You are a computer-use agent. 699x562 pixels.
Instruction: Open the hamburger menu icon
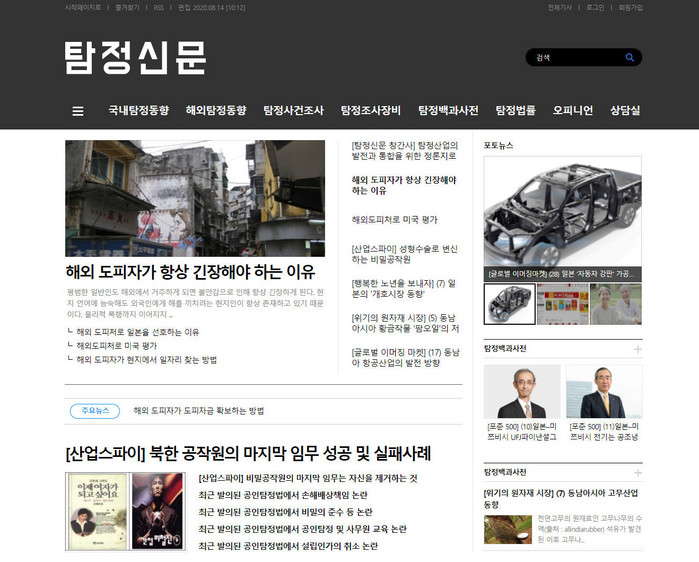click(x=78, y=111)
